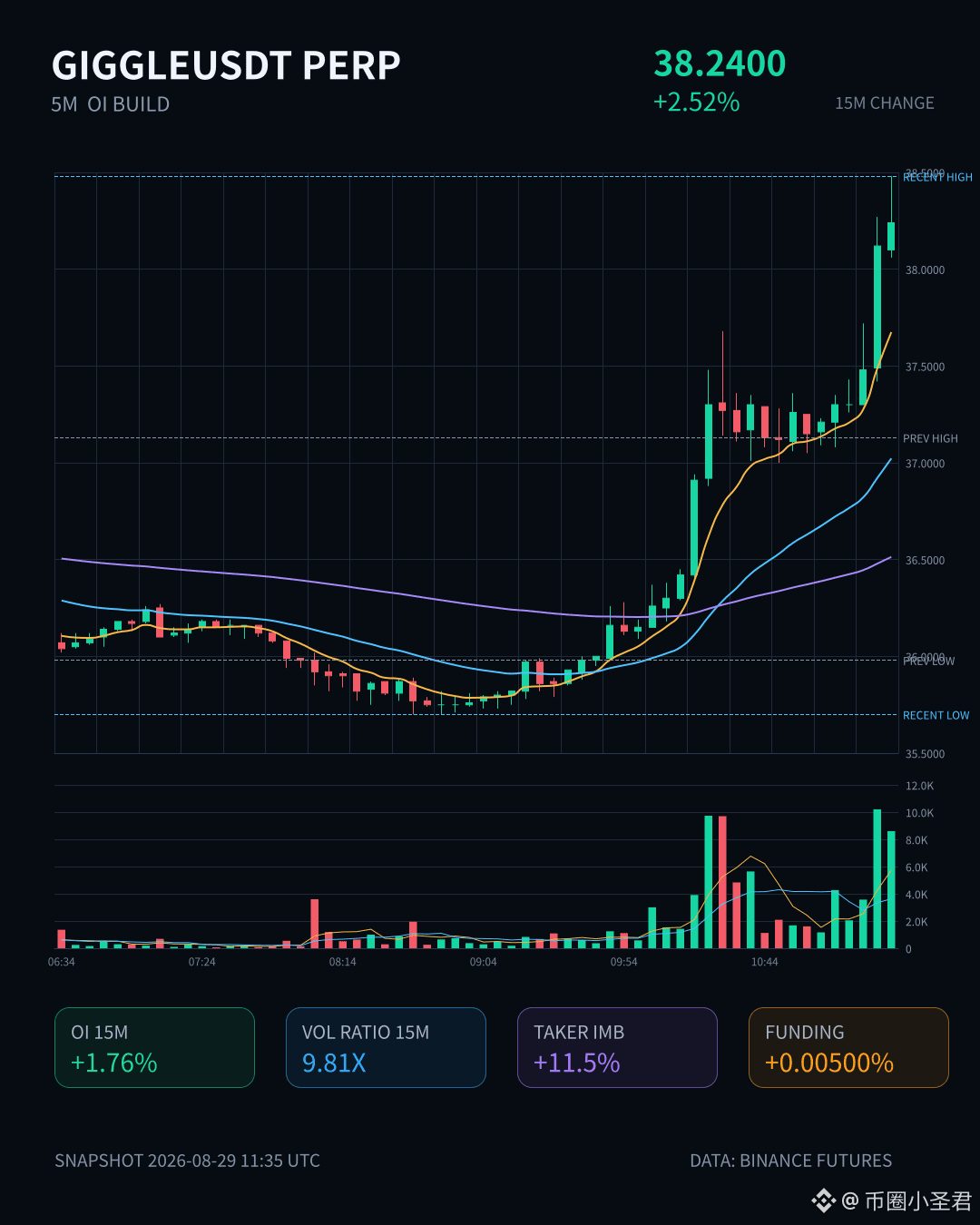Screen dimensions: 980x1225
Task: Click the SNAPSHOT 2026-08-29 11:35 UTC text
Action: (x=187, y=1161)
